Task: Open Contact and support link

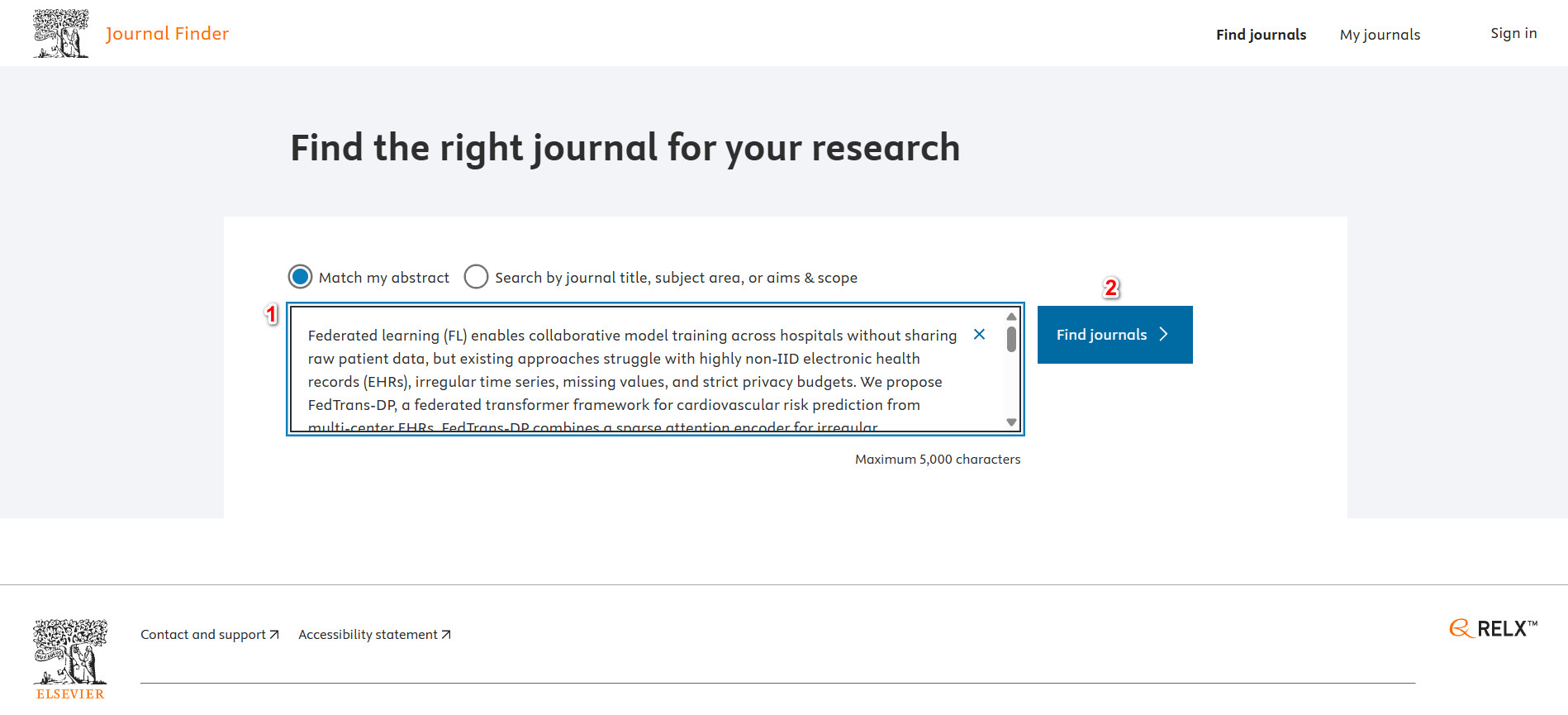Action: [x=210, y=635]
